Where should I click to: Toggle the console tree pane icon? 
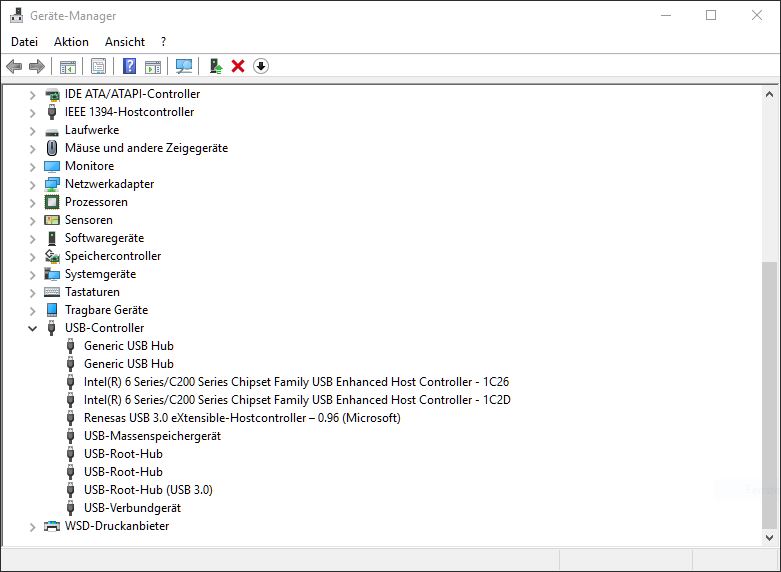(68, 66)
